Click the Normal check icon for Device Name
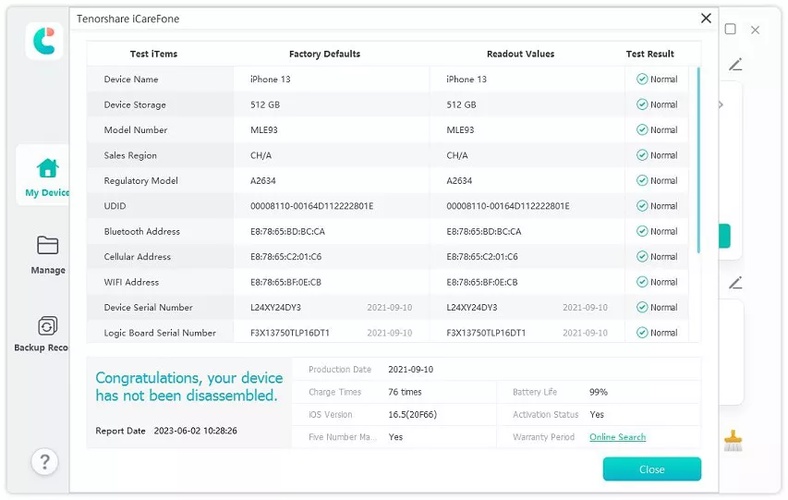Viewport: 788px width, 500px height. tap(642, 79)
